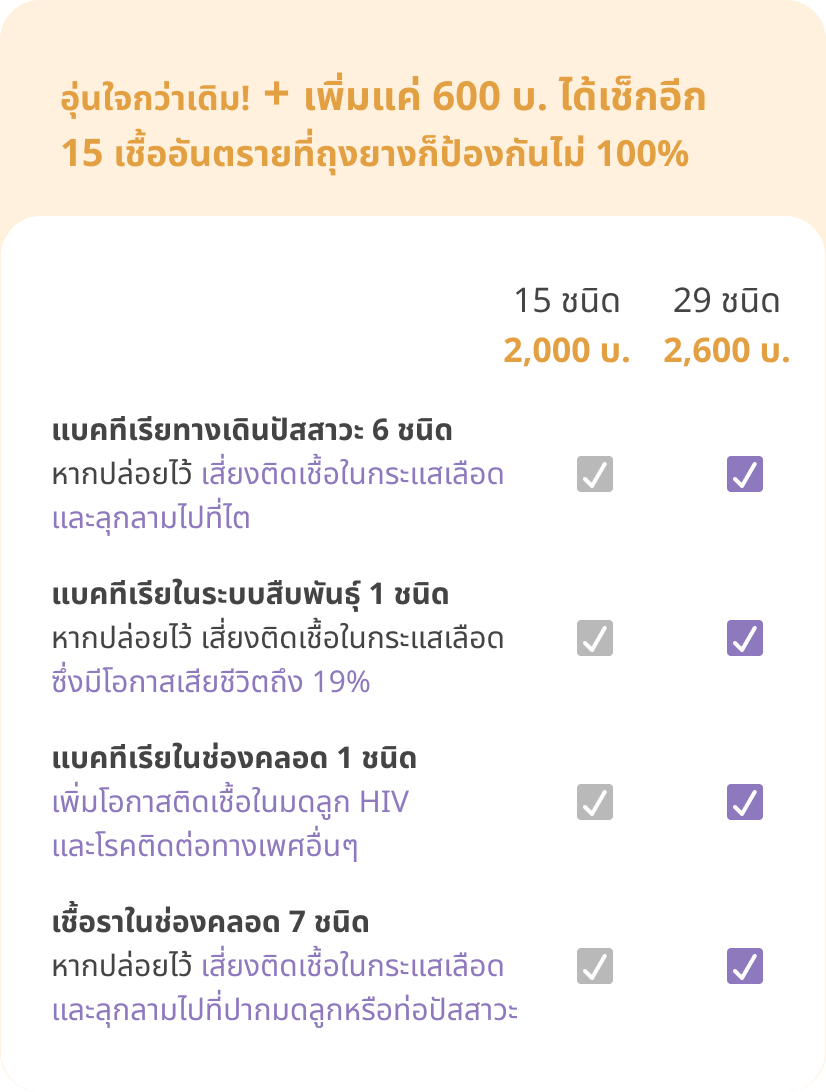Click gray checkmark for vaginal fungi 7 types

pyautogui.click(x=595, y=966)
